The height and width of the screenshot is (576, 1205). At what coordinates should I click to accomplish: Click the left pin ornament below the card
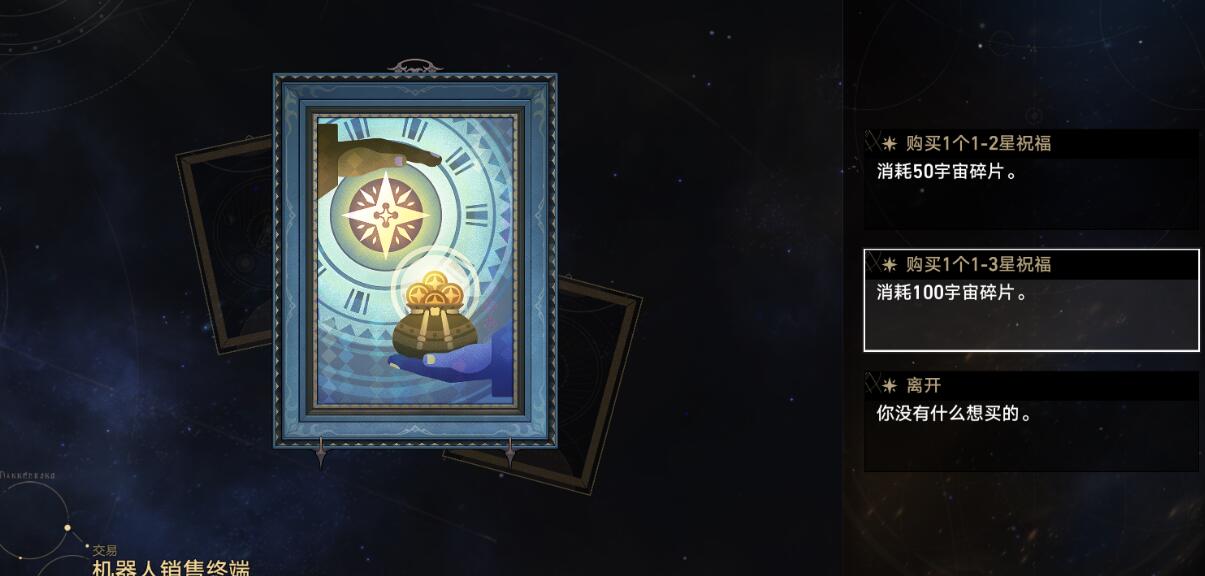tap(321, 454)
